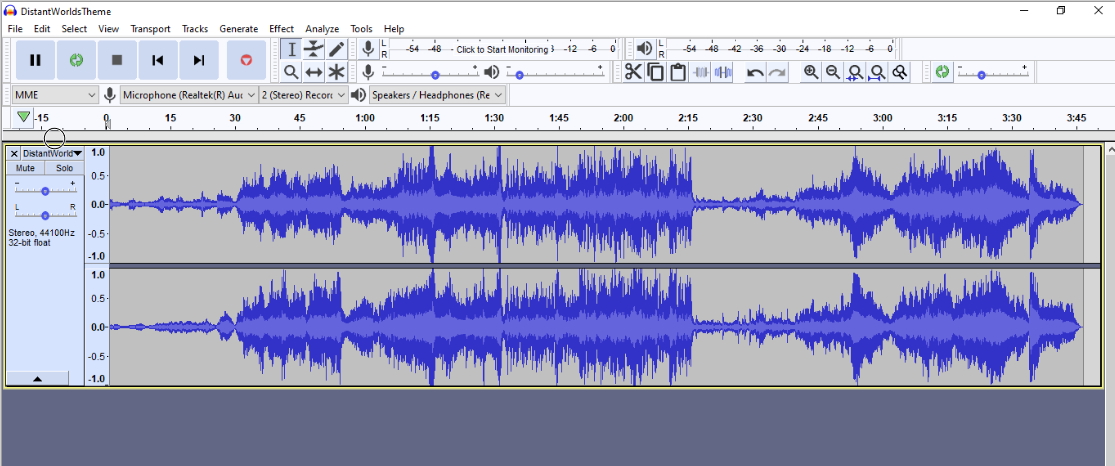Adjust the playback volume slider
The height and width of the screenshot is (466, 1115).
555,71
